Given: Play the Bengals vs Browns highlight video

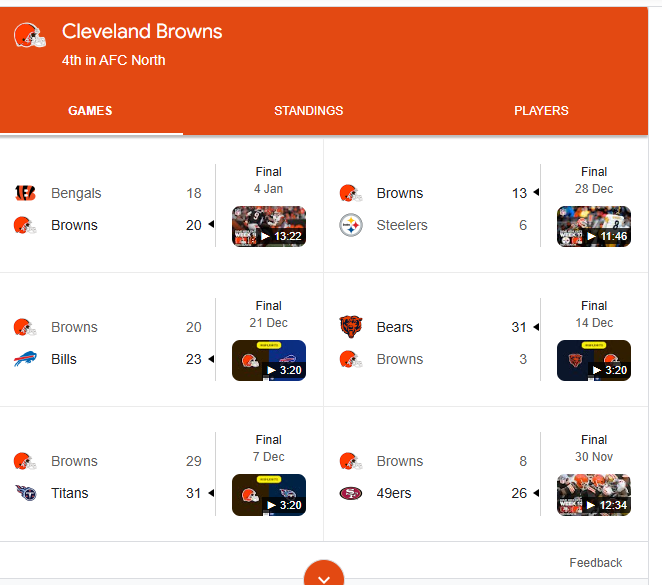Looking at the screenshot, I should (269, 226).
